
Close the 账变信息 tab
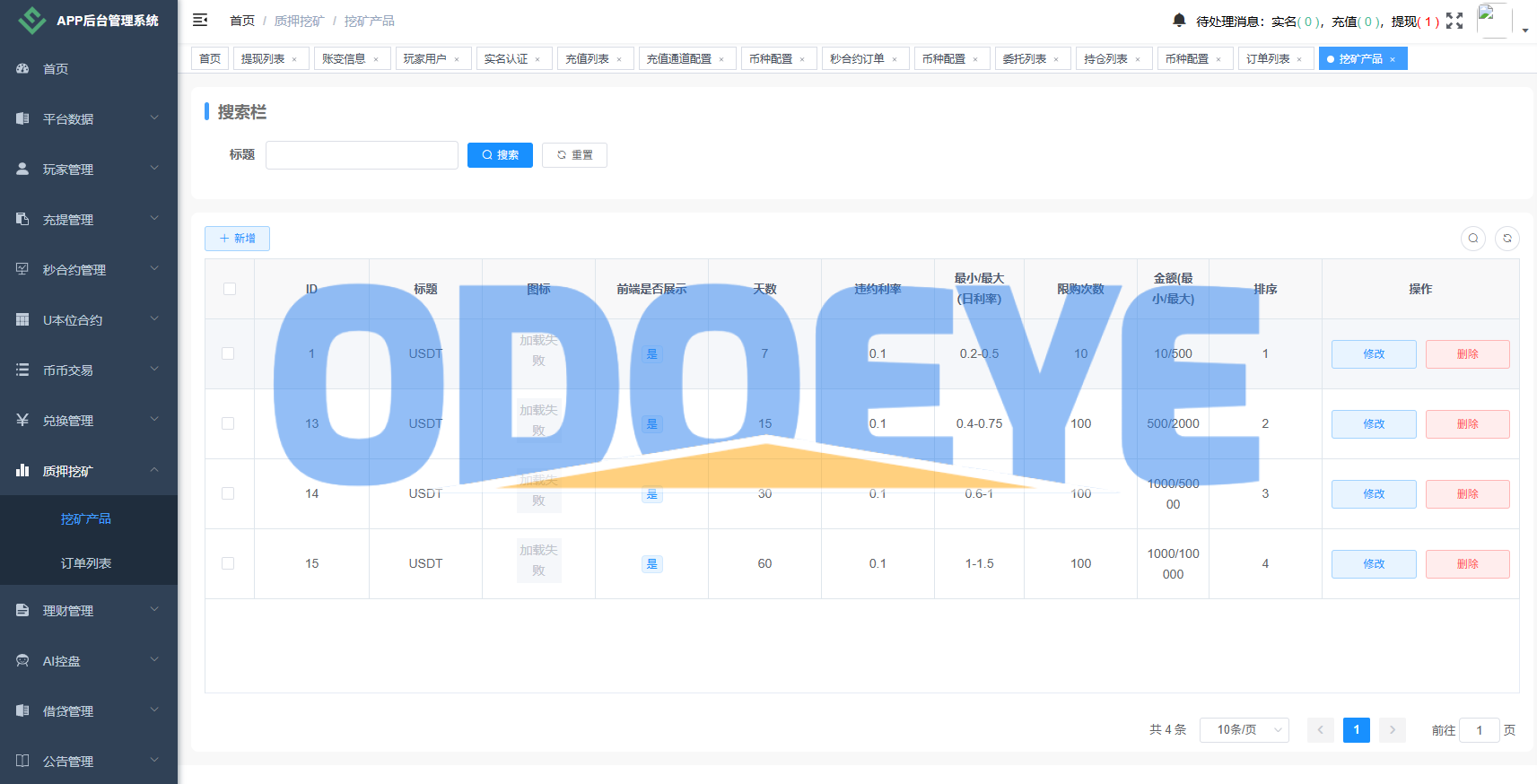click(x=376, y=59)
